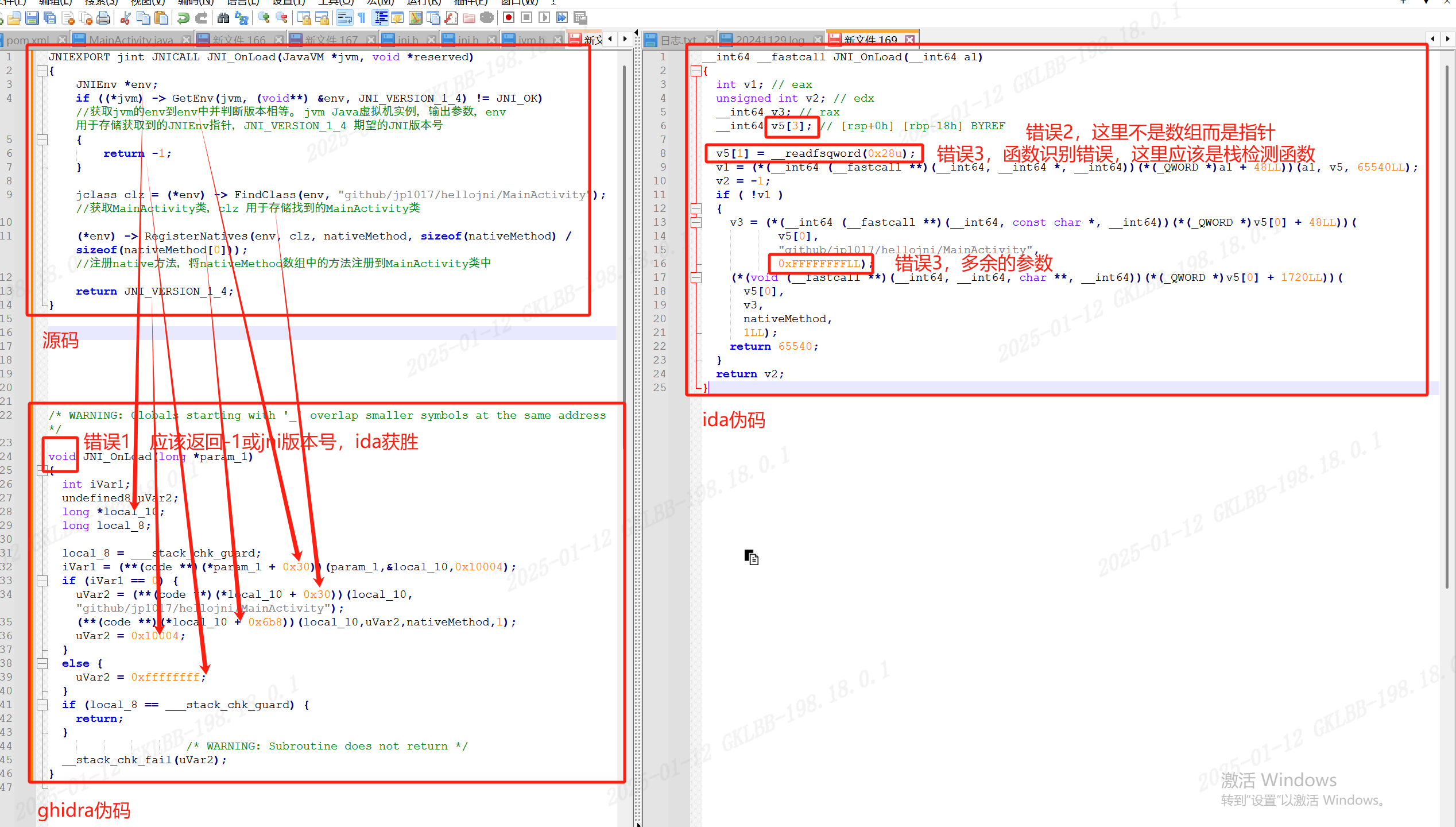Open Find with the binoculars icon

(223, 18)
